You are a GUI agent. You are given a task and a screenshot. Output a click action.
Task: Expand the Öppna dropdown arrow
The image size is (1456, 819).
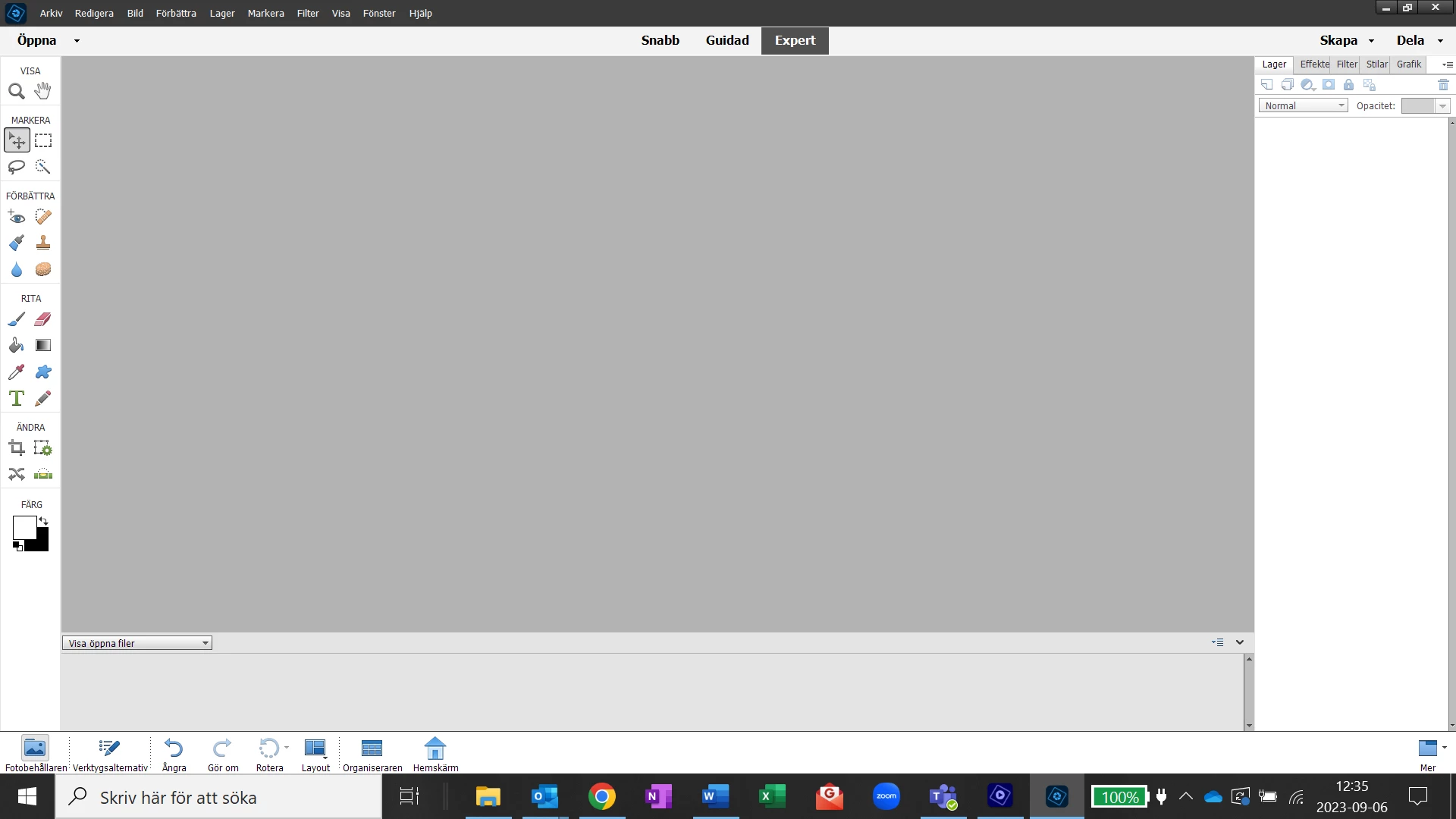coord(77,41)
